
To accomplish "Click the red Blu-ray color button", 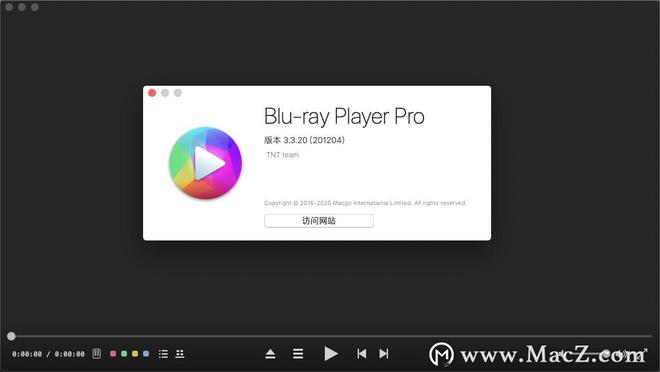I will (x=113, y=354).
